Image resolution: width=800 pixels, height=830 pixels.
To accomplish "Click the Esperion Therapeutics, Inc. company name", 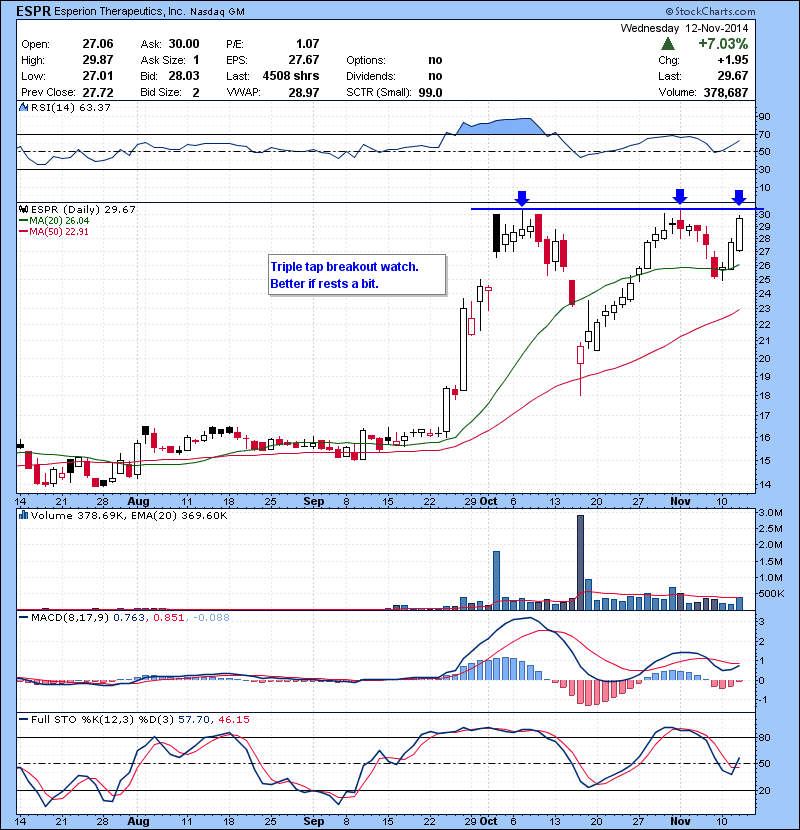I will 120,11.
